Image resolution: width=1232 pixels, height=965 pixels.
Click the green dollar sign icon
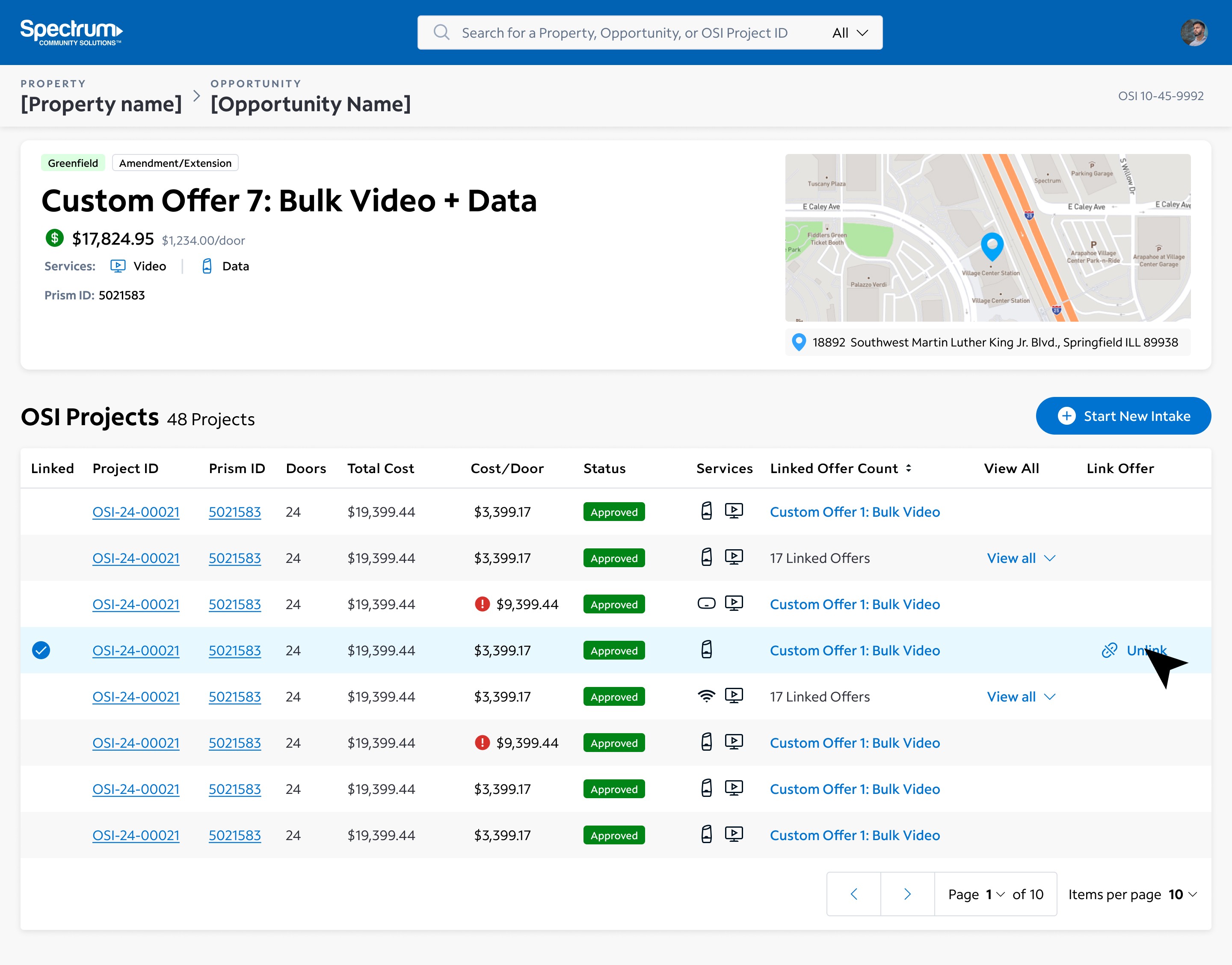pyautogui.click(x=54, y=238)
